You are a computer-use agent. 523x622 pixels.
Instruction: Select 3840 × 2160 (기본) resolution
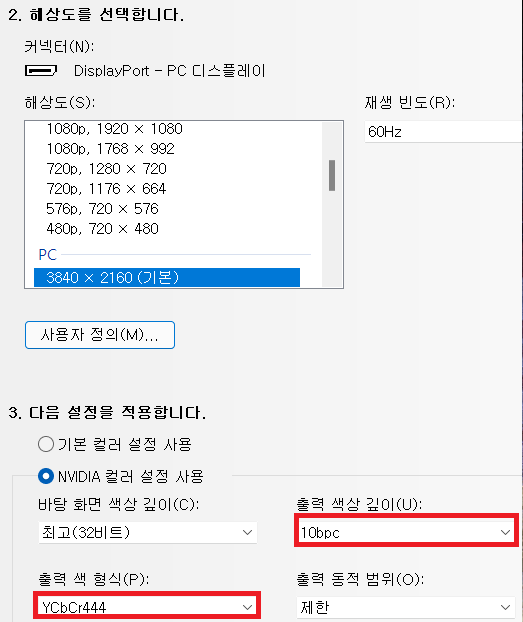coord(167,277)
